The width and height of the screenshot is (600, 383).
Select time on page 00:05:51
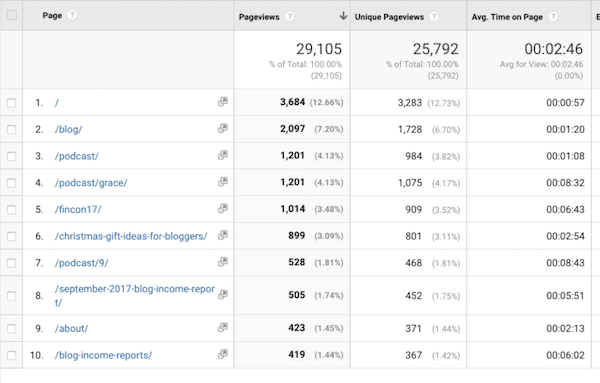pos(565,296)
